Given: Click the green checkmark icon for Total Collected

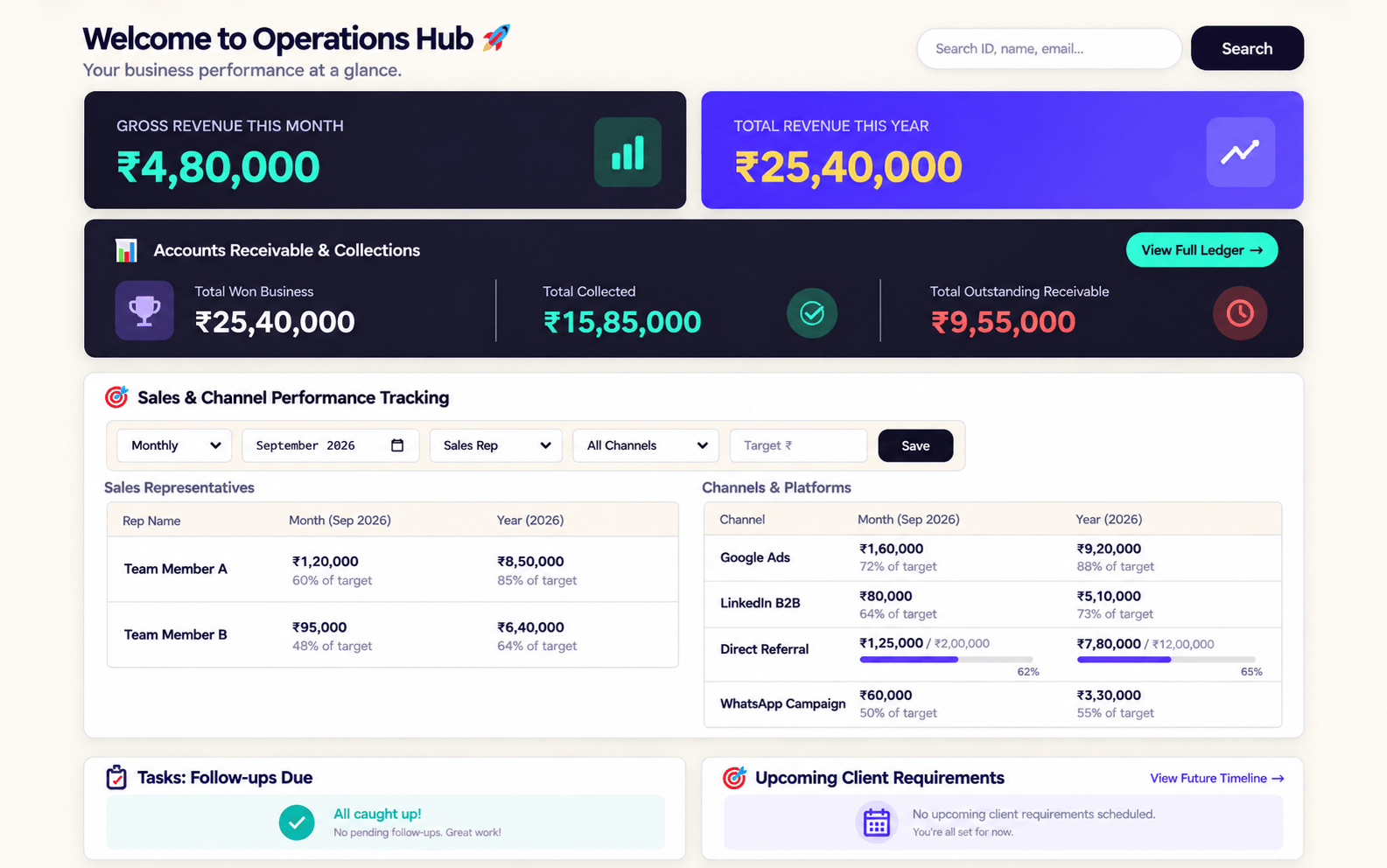Looking at the screenshot, I should [x=812, y=313].
